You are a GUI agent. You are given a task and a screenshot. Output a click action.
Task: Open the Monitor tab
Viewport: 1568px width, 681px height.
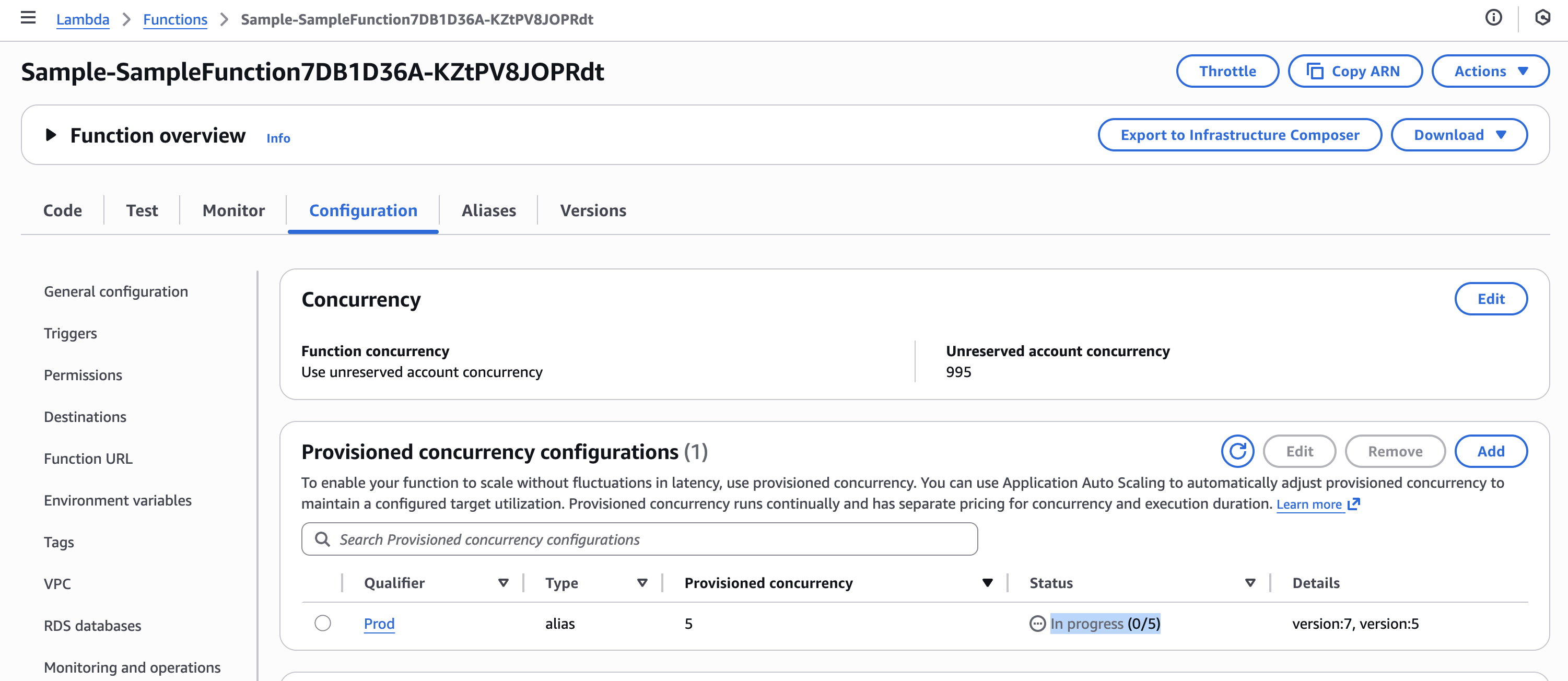pos(233,210)
